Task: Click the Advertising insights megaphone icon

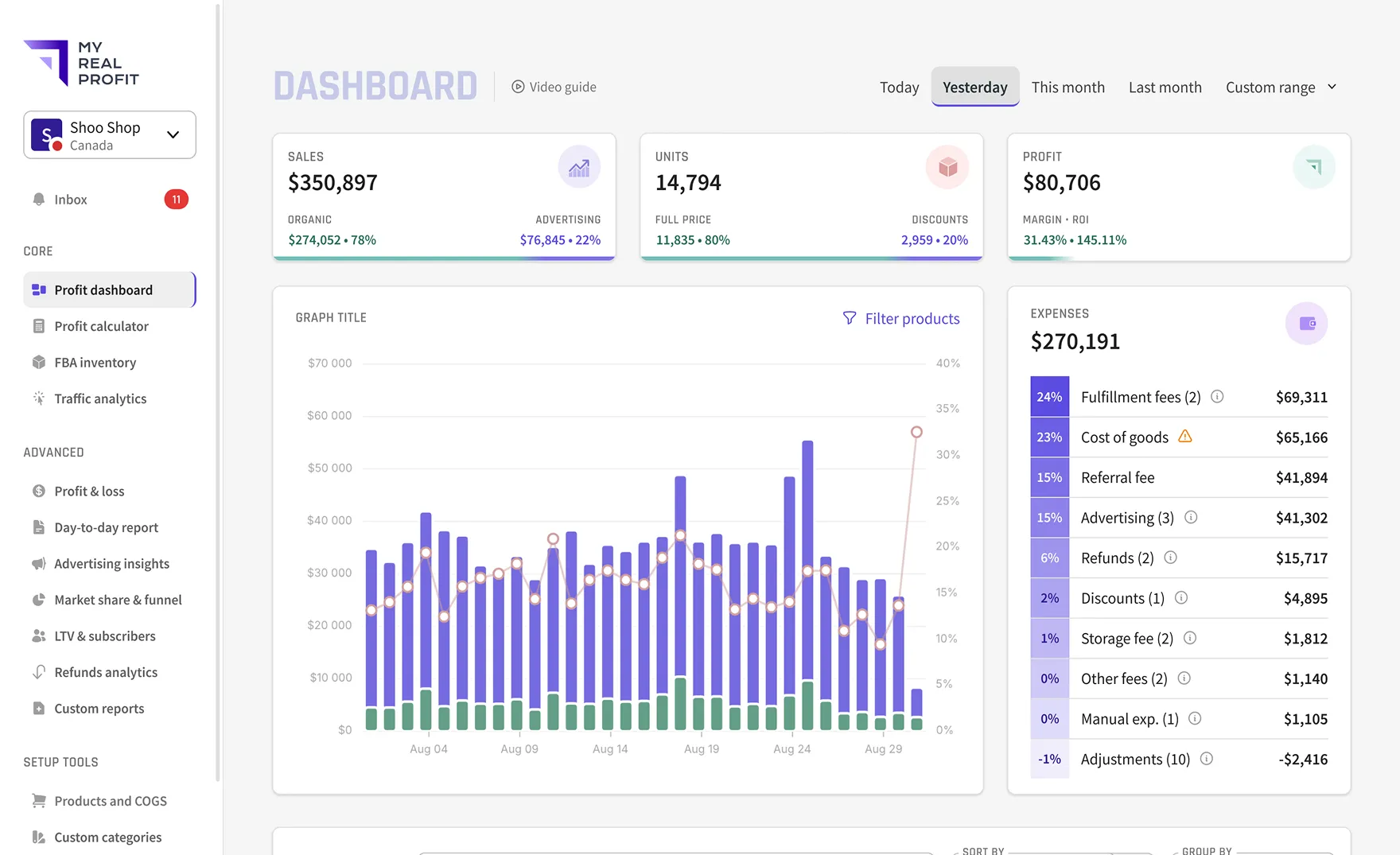Action: point(38,564)
